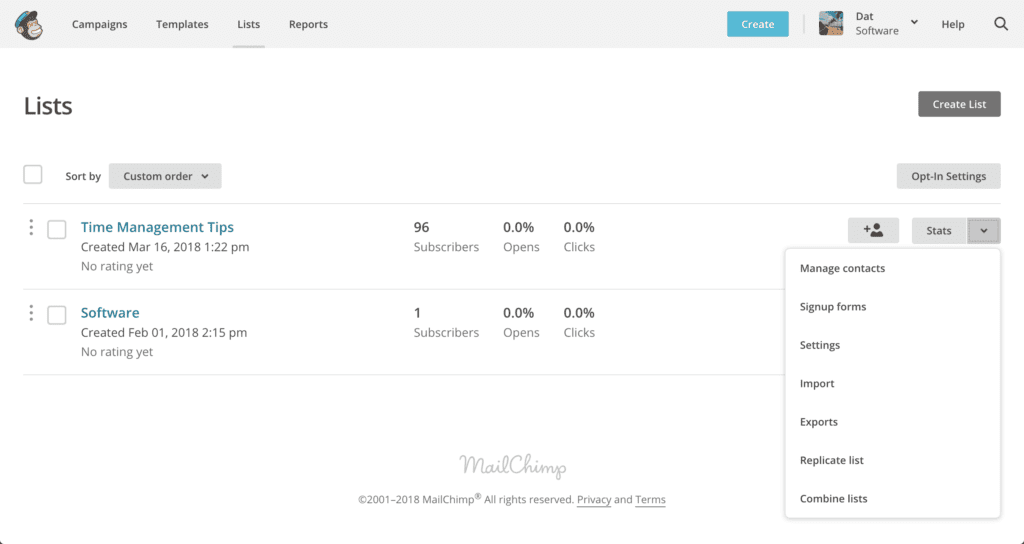This screenshot has height=544, width=1024.
Task: Click the add subscriber icon button
Action: (873, 231)
